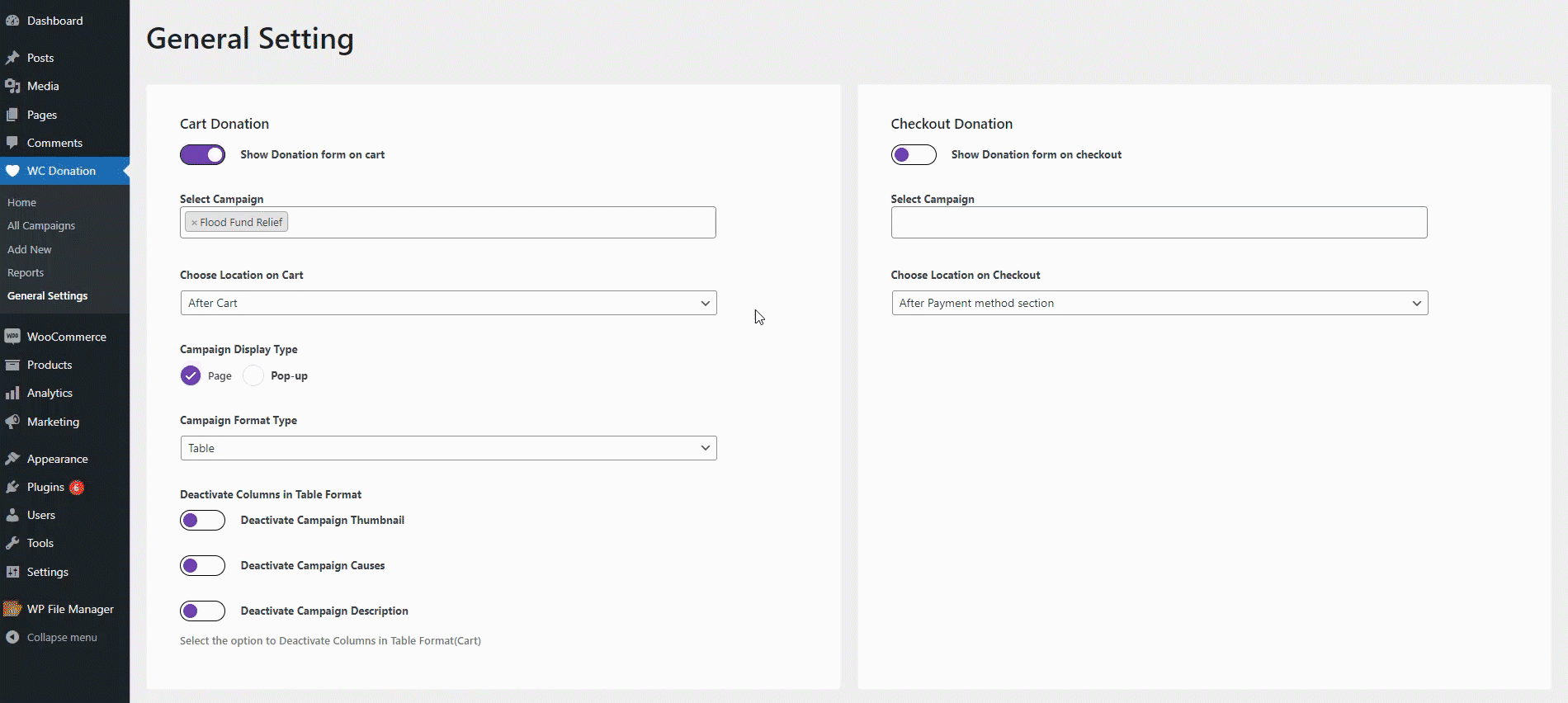This screenshot has height=703, width=1568.
Task: Open Campaign Format Type dropdown
Action: [448, 448]
